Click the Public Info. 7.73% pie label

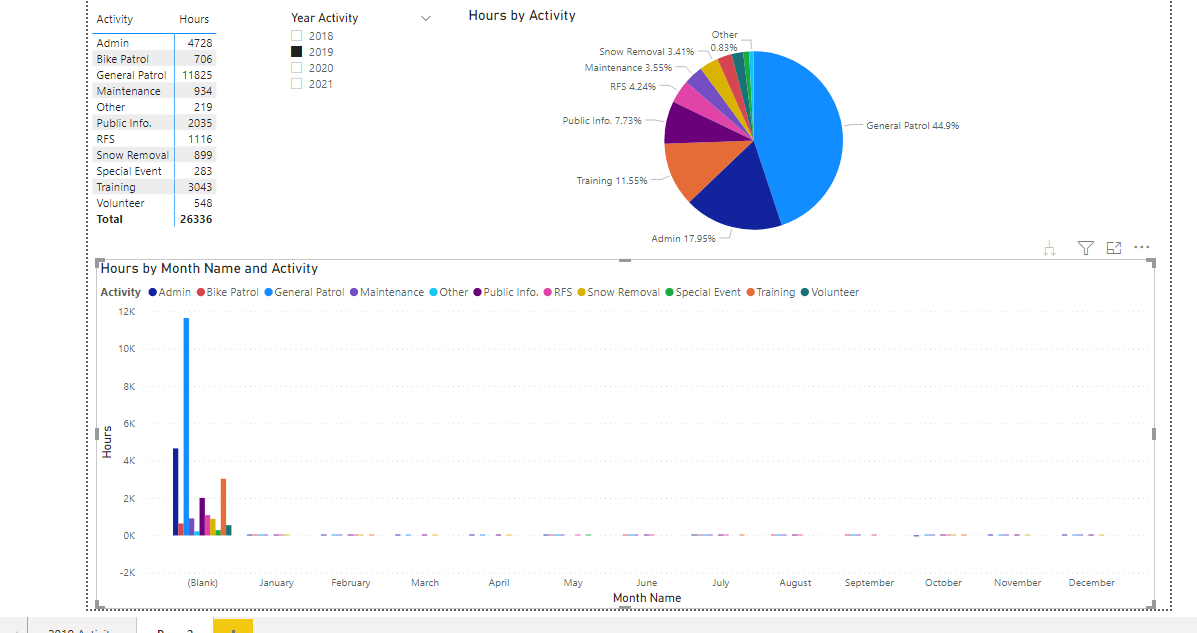(602, 121)
